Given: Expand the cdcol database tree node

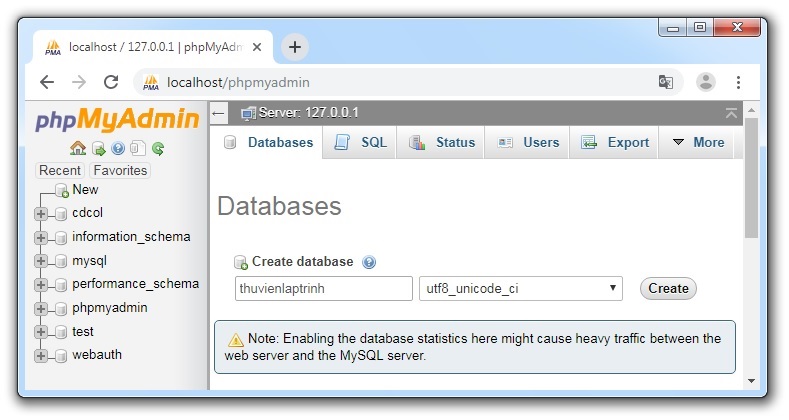Looking at the screenshot, I should pyautogui.click(x=41, y=213).
